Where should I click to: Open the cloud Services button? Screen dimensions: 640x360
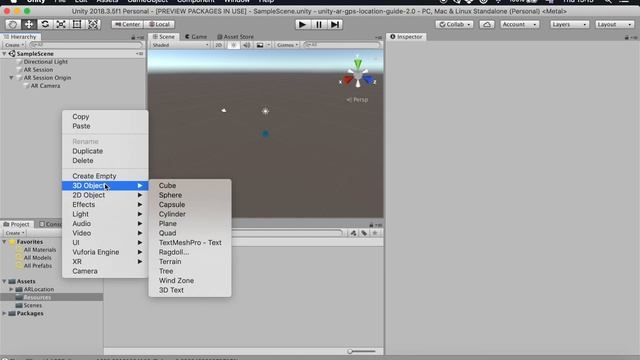(487, 24)
